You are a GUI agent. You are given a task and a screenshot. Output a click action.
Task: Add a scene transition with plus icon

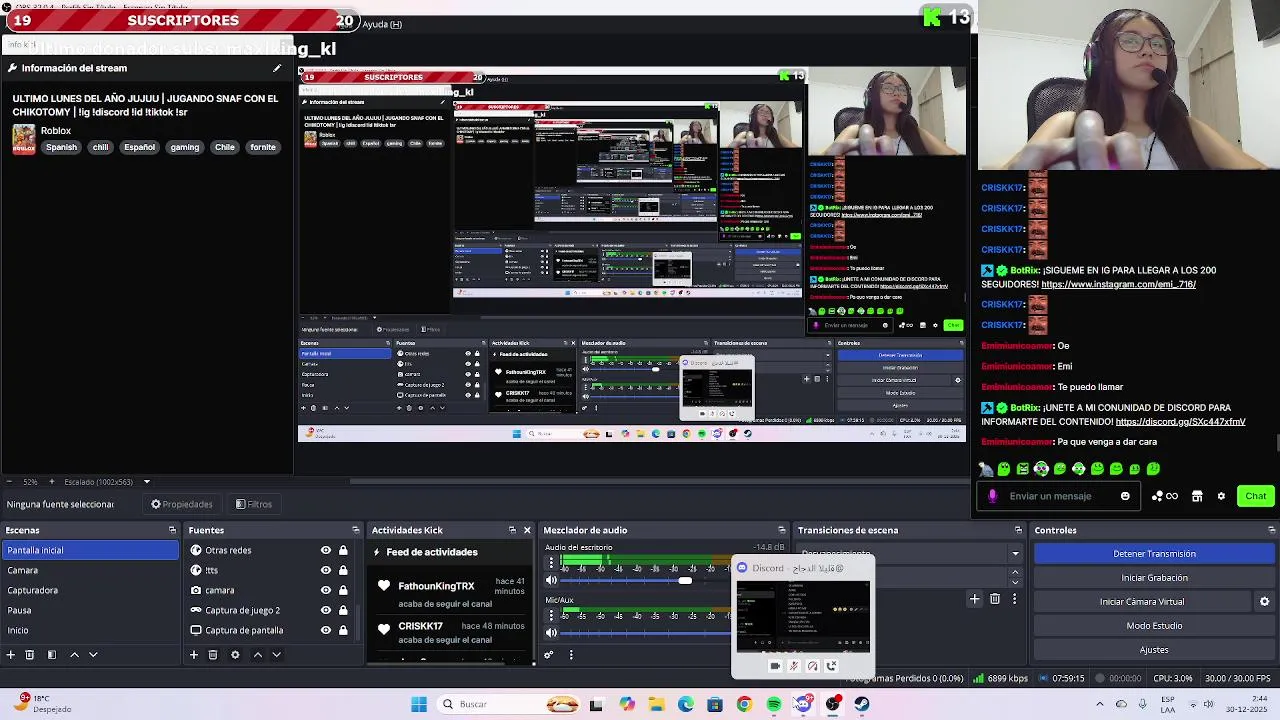[x=975, y=599]
